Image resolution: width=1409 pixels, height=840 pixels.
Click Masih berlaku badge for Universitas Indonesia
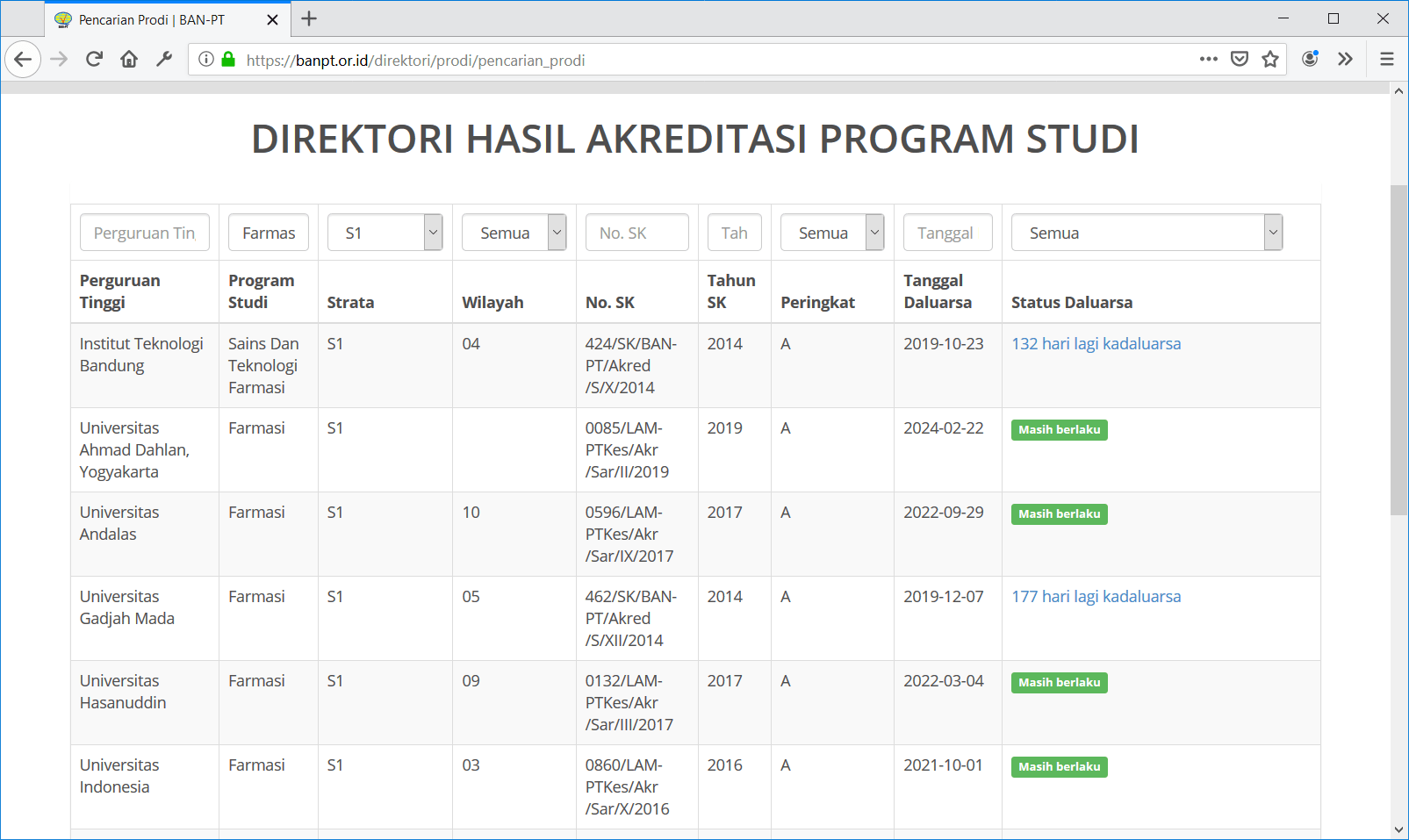click(1060, 767)
